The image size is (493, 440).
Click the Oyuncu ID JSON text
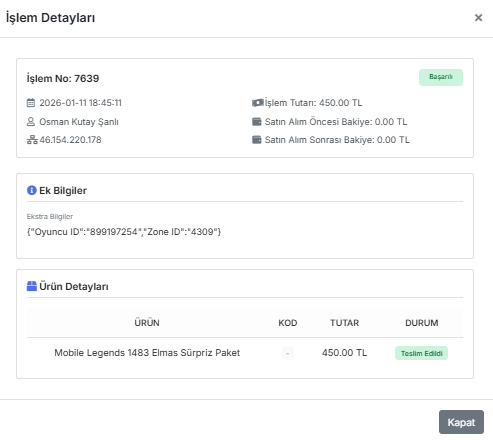(x=124, y=232)
